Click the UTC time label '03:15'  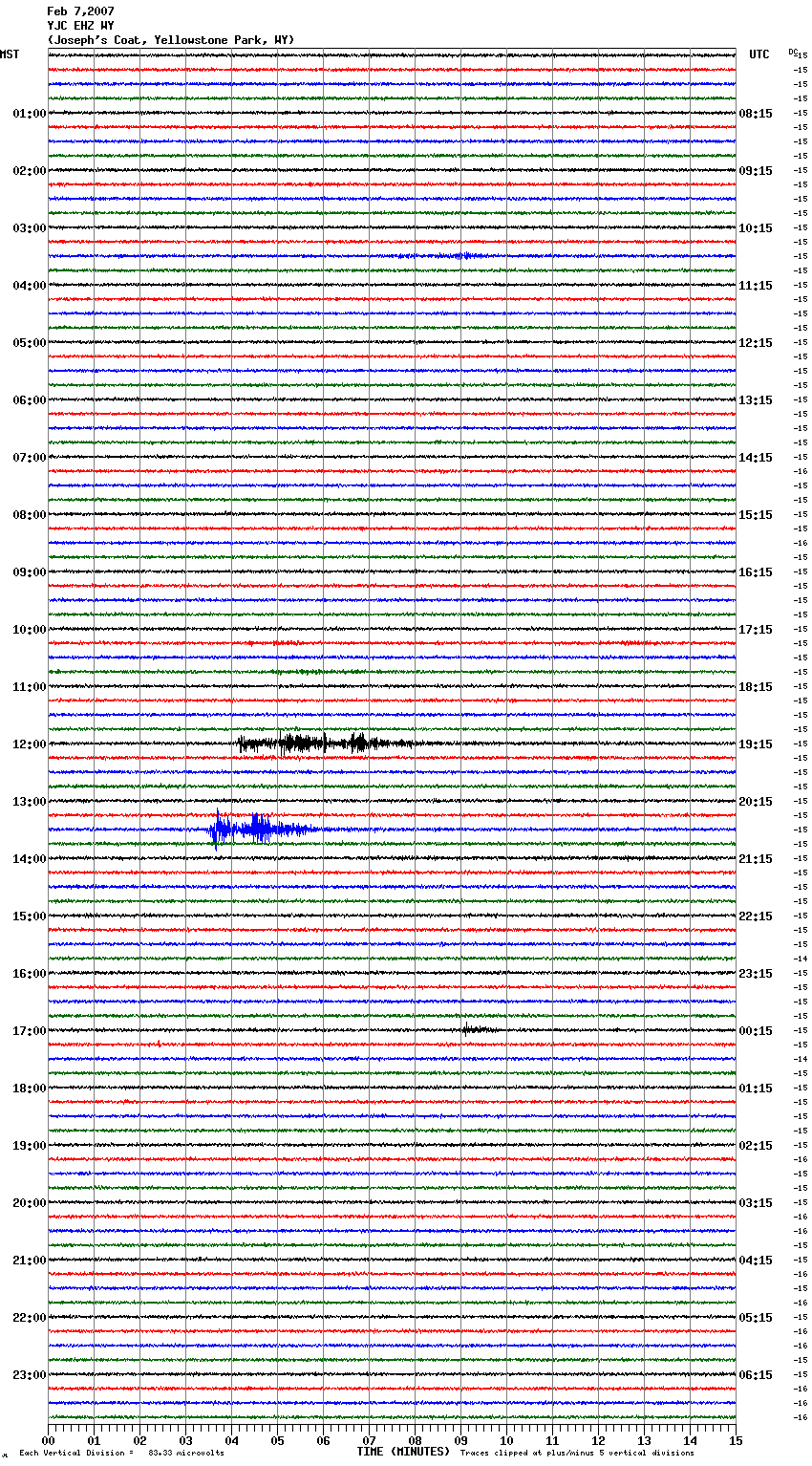click(756, 1203)
